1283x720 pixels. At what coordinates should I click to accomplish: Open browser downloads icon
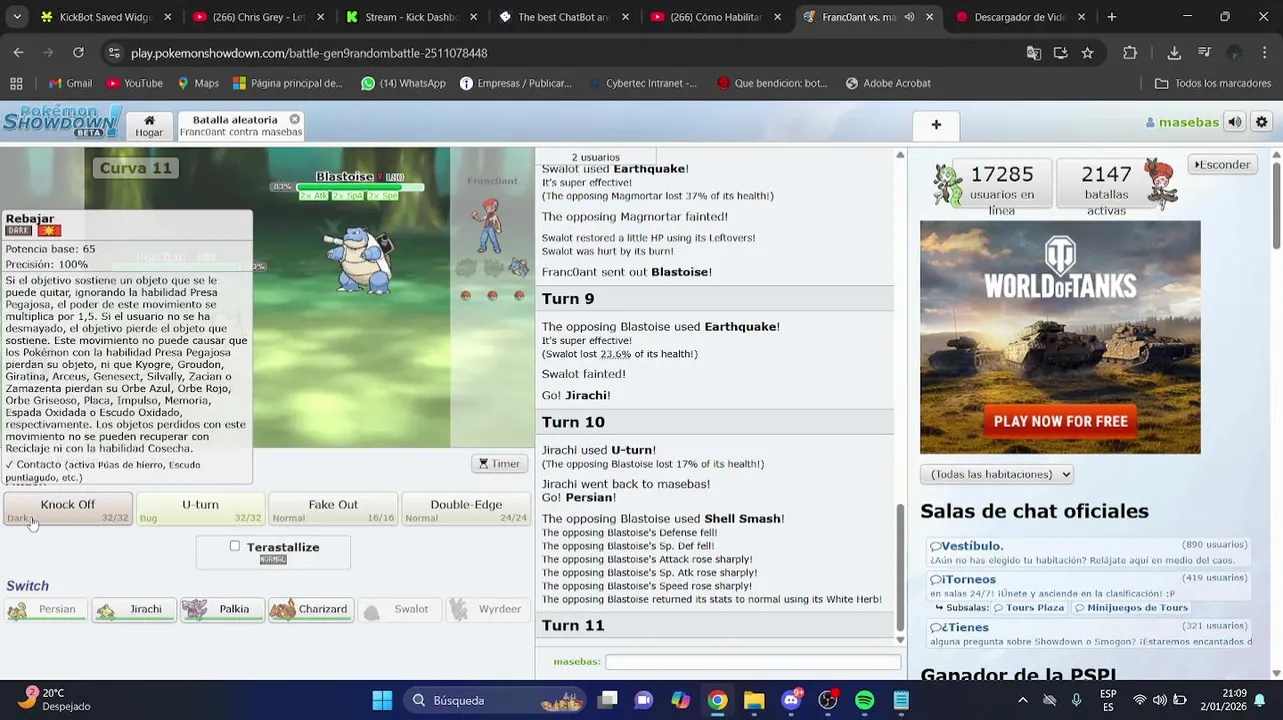[1174, 53]
